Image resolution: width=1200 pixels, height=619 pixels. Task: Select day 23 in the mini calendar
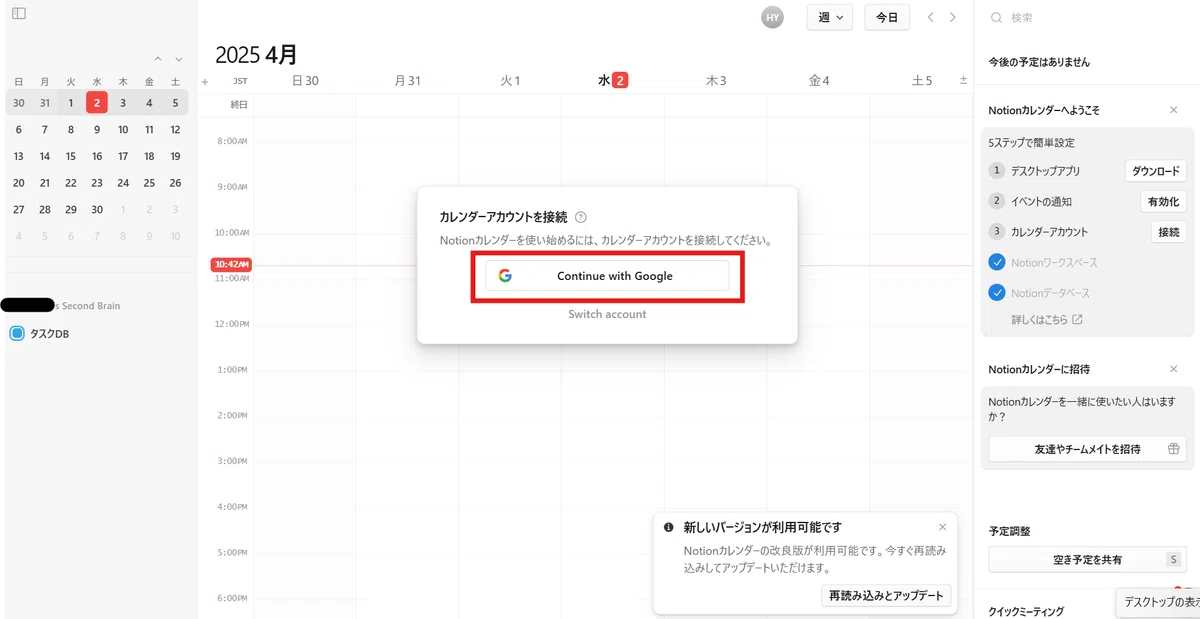tap(97, 183)
